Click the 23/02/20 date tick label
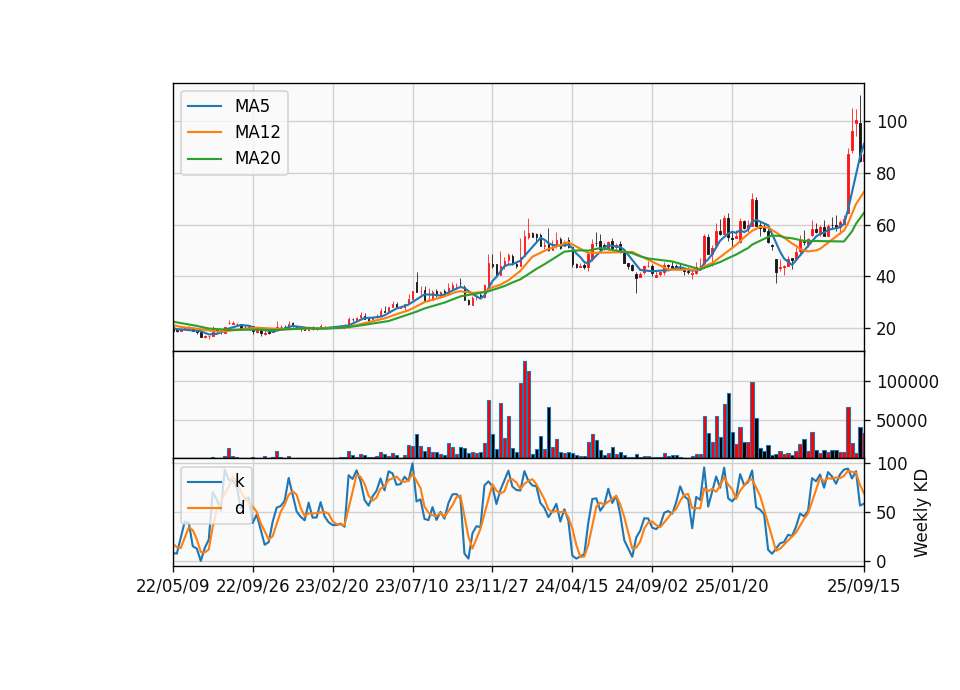 332,587
